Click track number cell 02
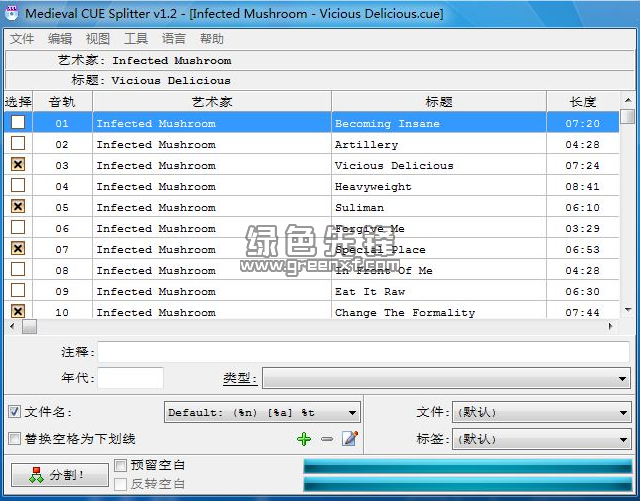 point(62,145)
